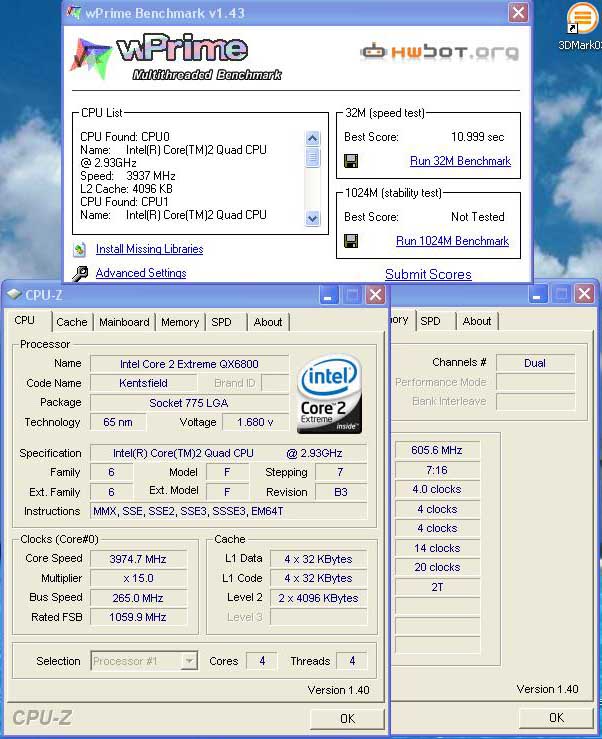Click the wPrime Multithreaded Benchmark logo

pyautogui.click(x=176, y=57)
